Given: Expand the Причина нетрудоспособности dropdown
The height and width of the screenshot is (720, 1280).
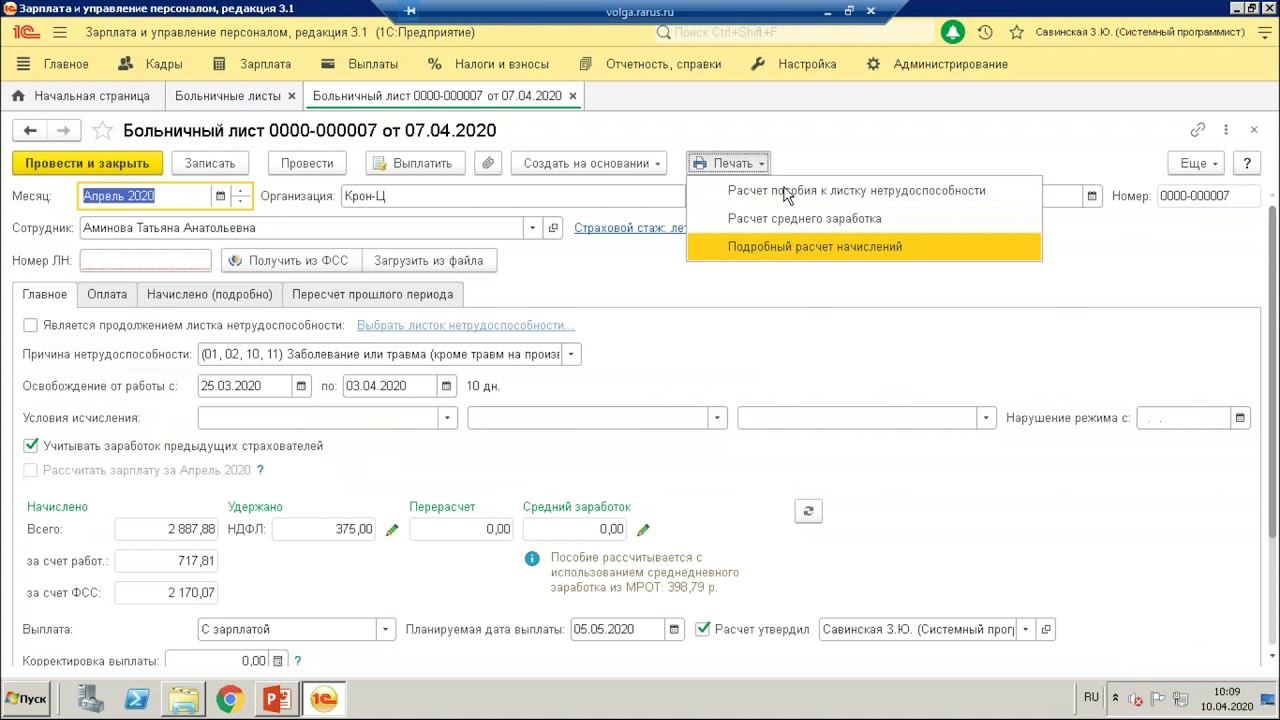Looking at the screenshot, I should pos(571,354).
